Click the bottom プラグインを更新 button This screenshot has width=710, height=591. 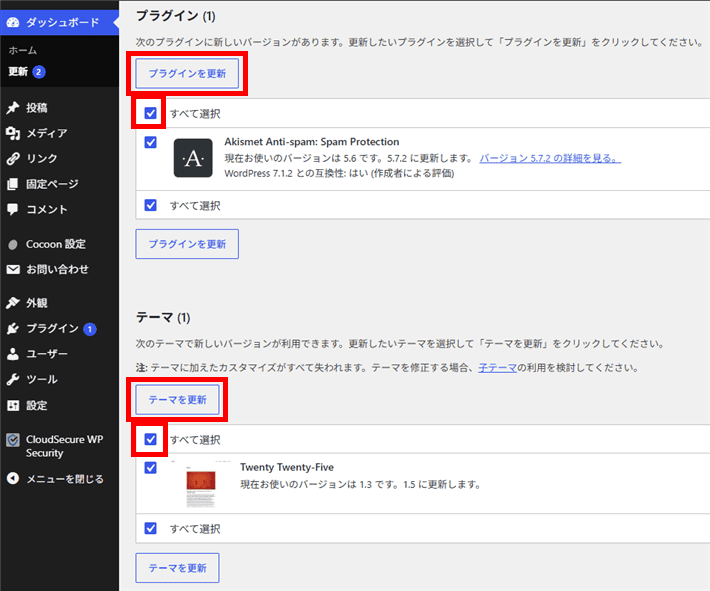187,244
